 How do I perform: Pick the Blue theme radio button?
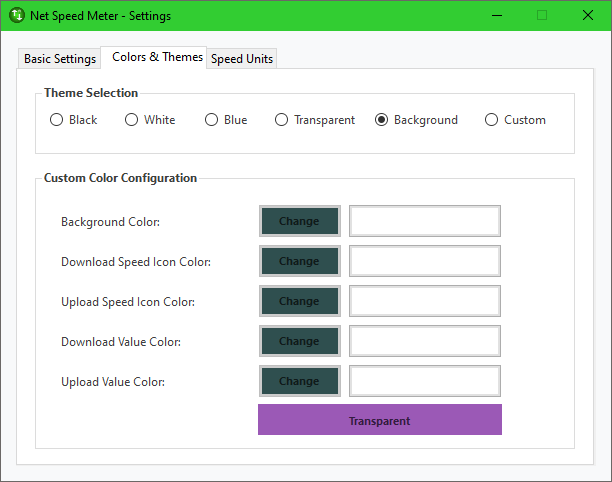(212, 120)
